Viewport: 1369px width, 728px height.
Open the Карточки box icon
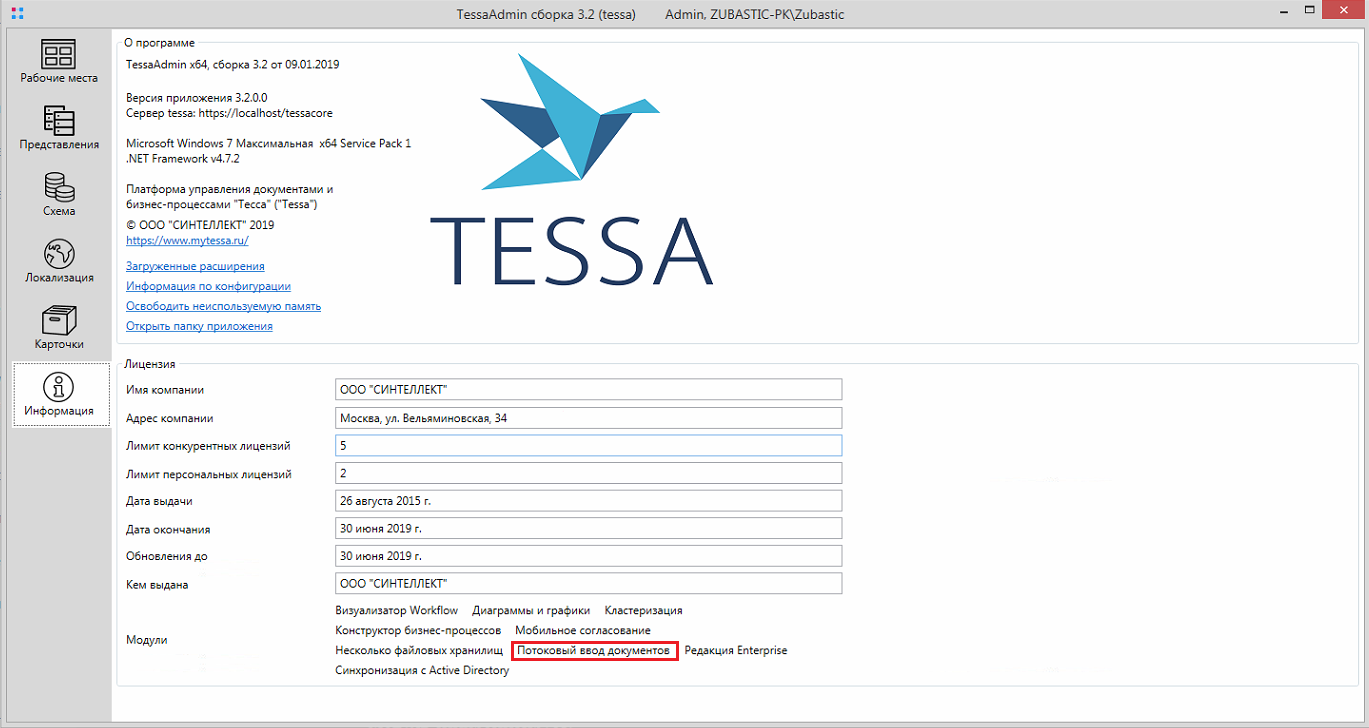[59, 320]
